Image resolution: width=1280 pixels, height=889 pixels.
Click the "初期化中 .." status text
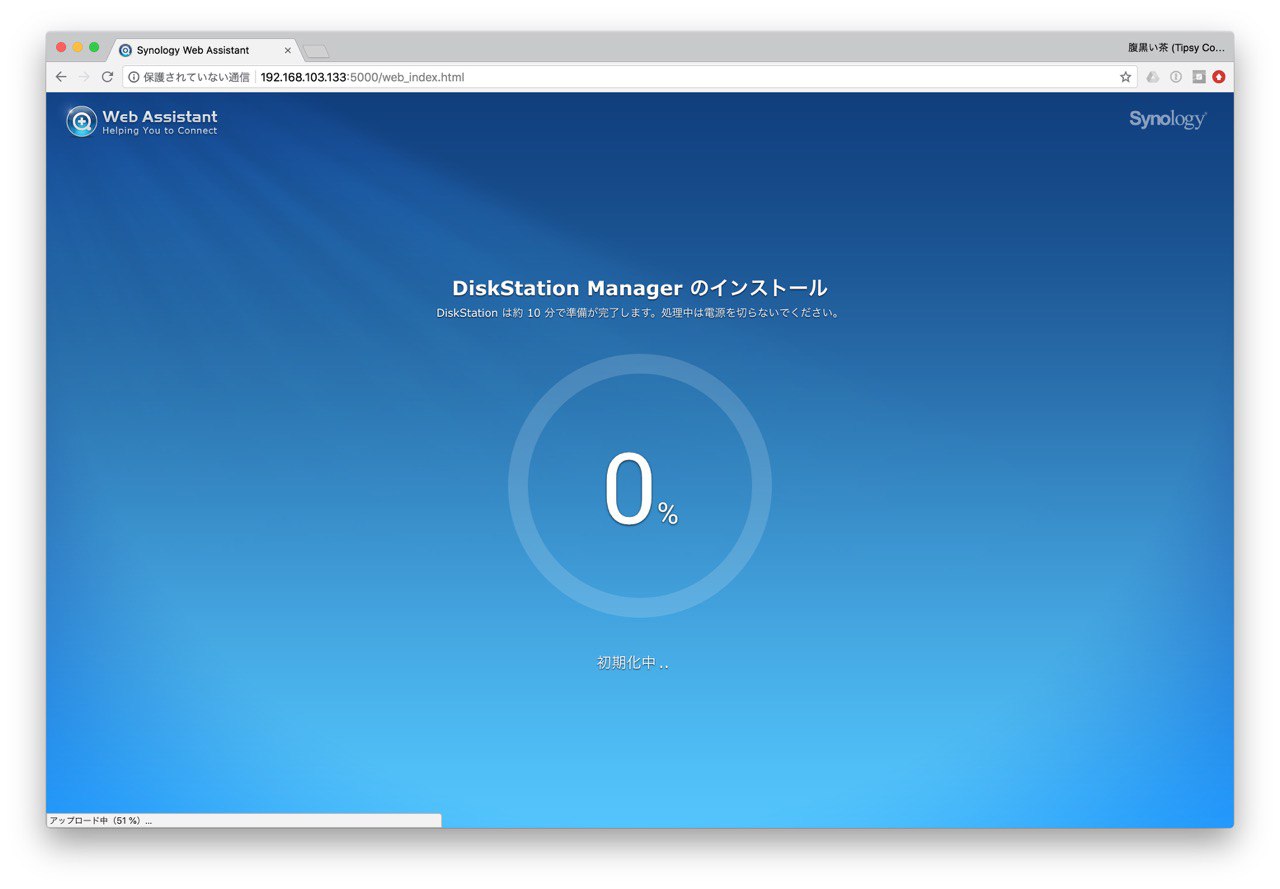pyautogui.click(x=633, y=662)
